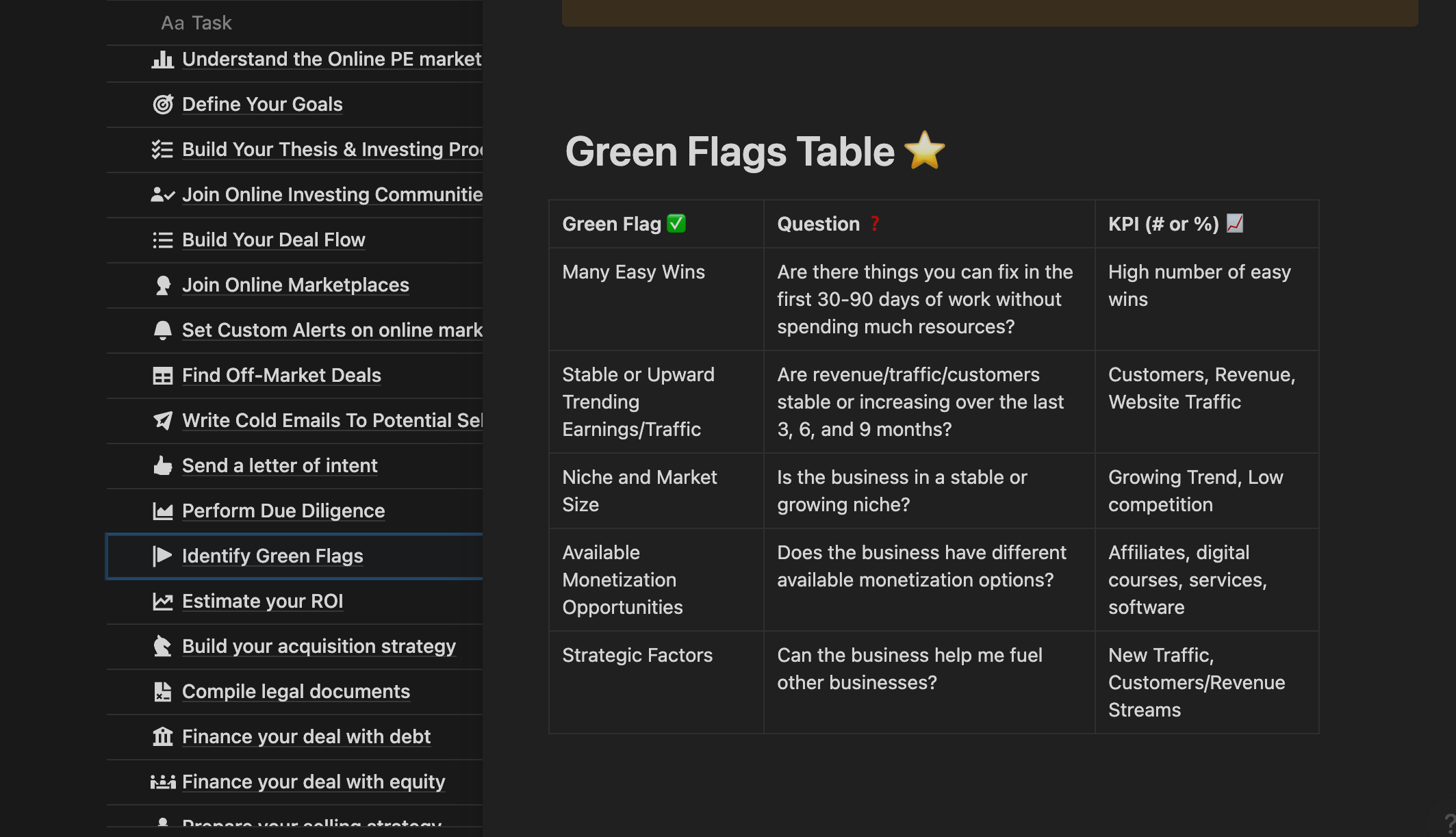
Task: Click the area chart icon beside Perform Due Diligence
Action: 162,511
